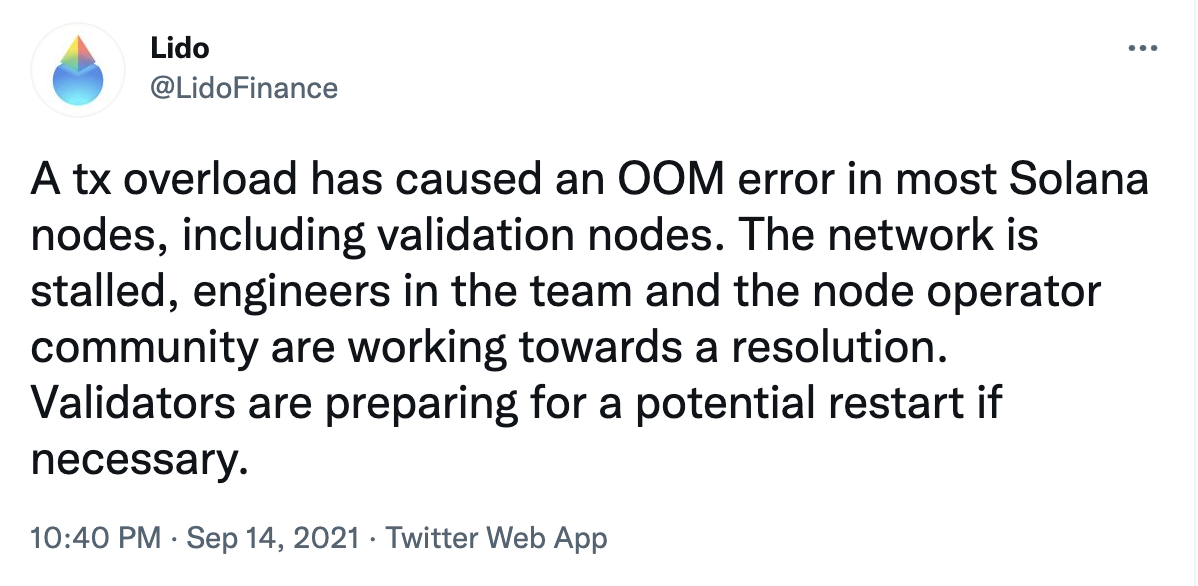This screenshot has height=586, width=1198.
Task: Click the word community in the tweet
Action: pos(144,350)
